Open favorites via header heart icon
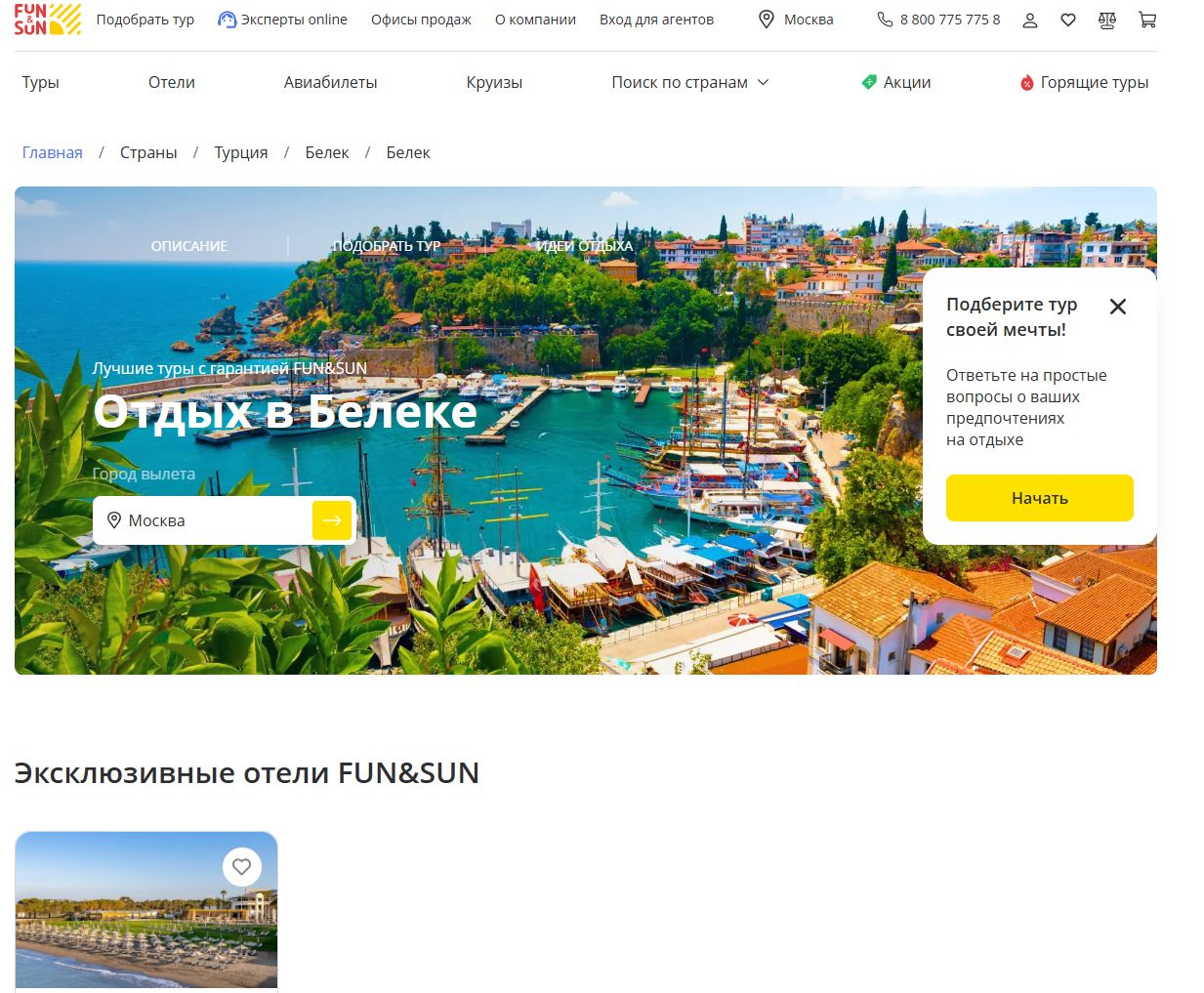Screen dimensions: 1204x993 pos(1068,20)
